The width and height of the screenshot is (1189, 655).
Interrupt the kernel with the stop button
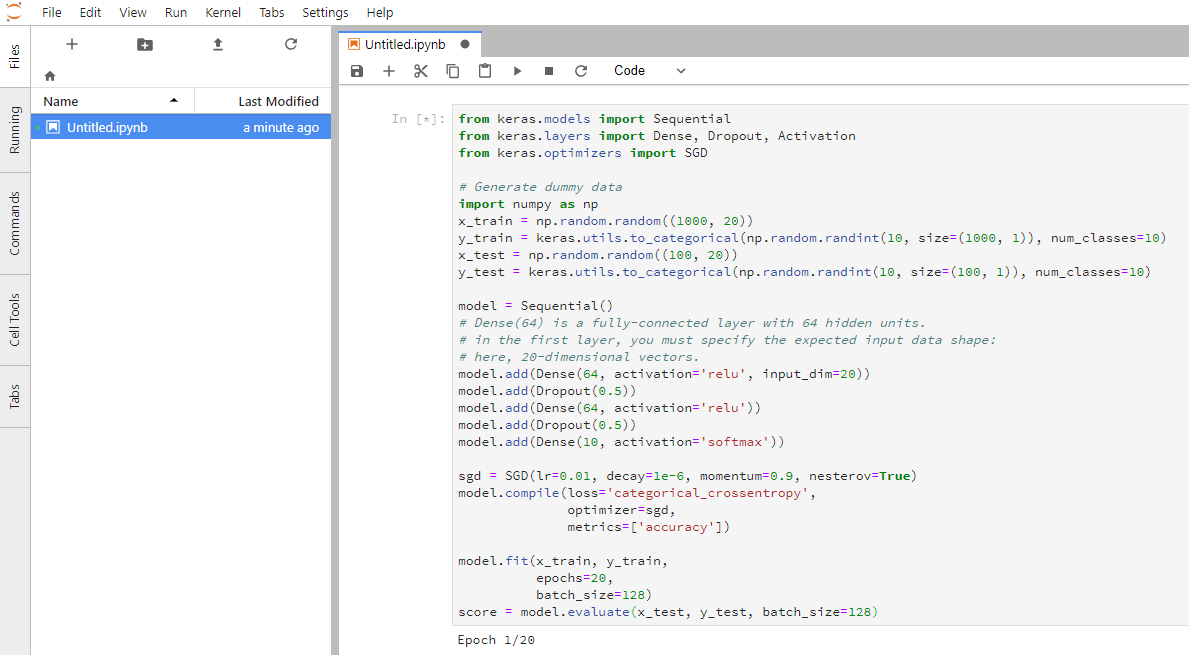pos(549,71)
